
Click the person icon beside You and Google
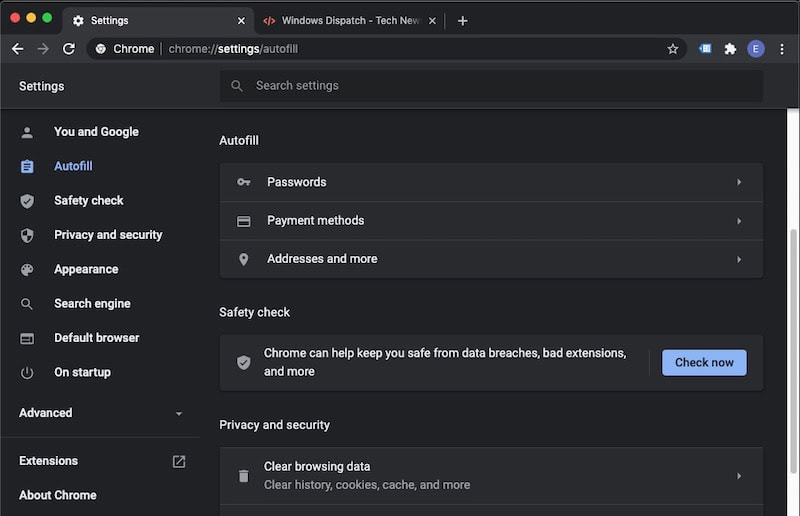pyautogui.click(x=27, y=133)
